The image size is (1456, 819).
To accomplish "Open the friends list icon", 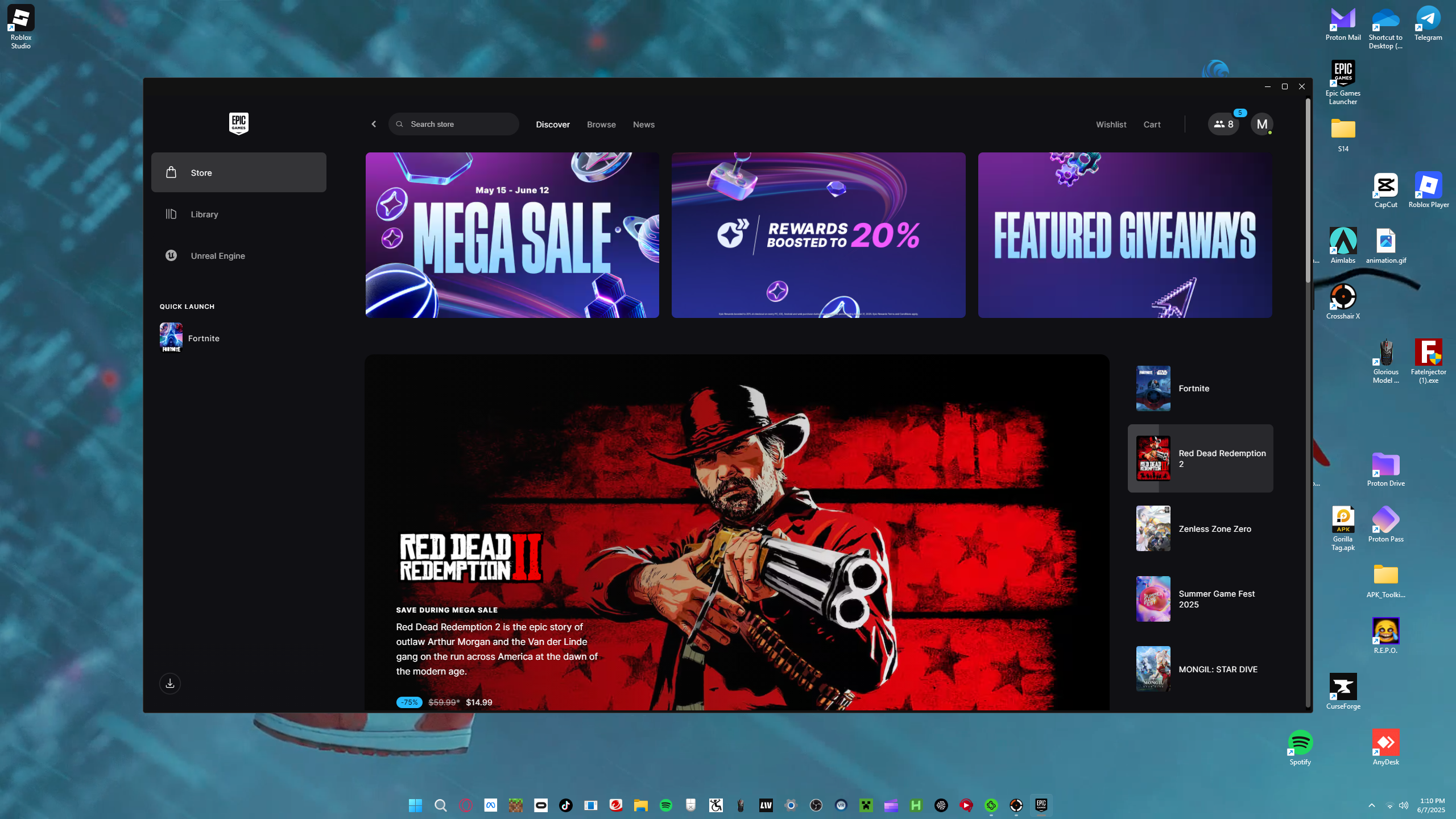I will [x=1223, y=124].
